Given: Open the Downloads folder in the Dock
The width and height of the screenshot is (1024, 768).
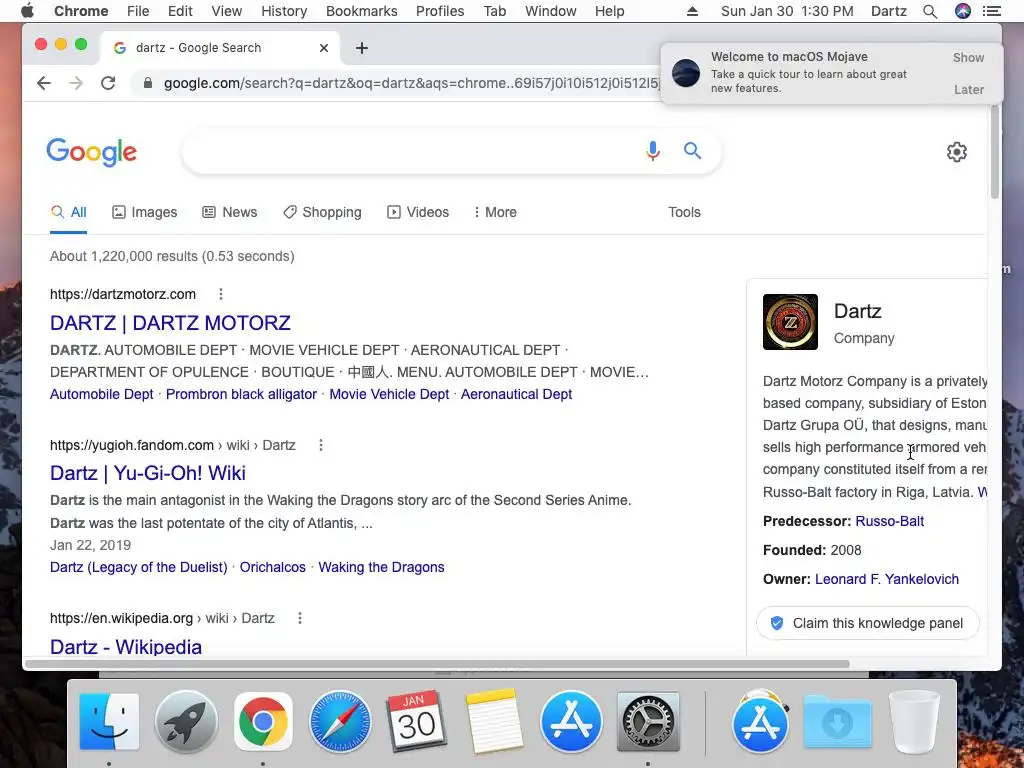Looking at the screenshot, I should tap(838, 722).
